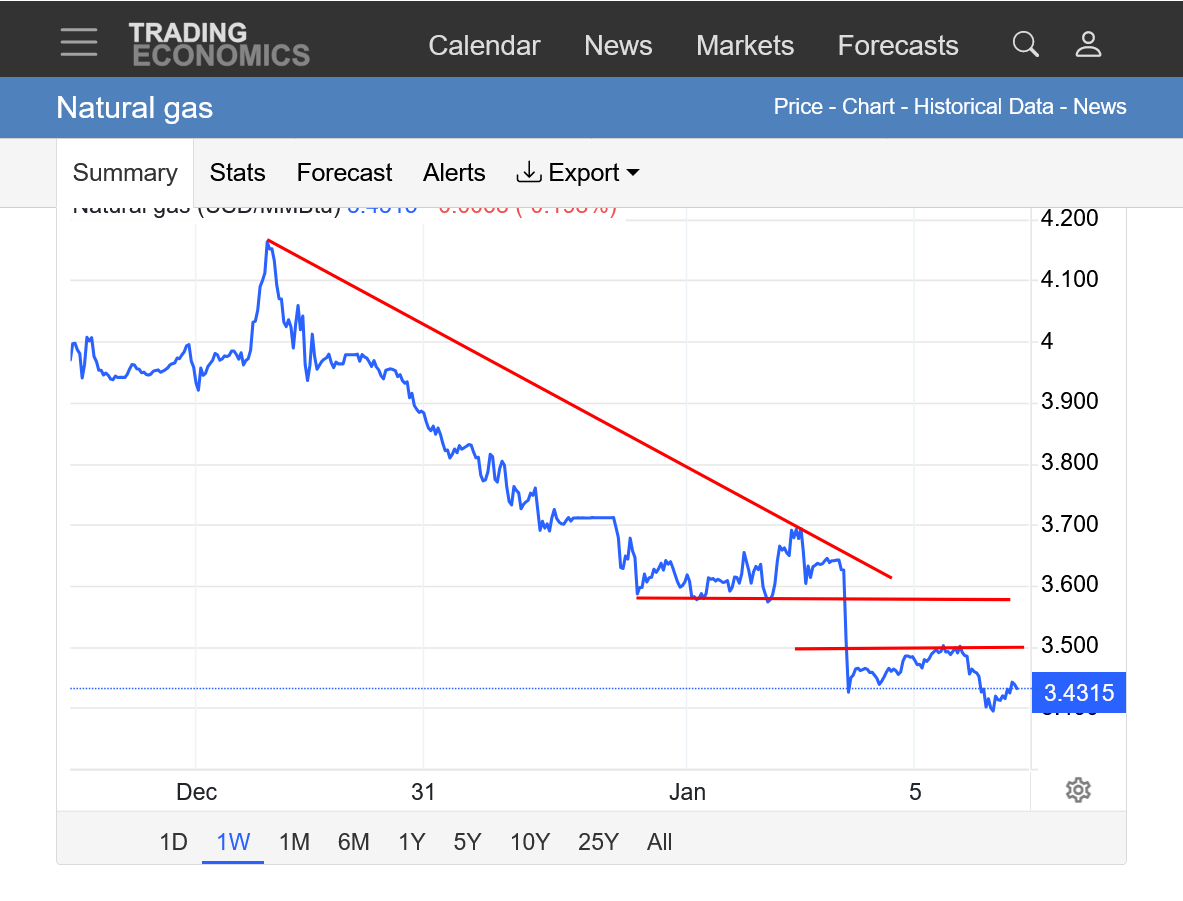Open Markets in the navigation bar

coord(745,46)
